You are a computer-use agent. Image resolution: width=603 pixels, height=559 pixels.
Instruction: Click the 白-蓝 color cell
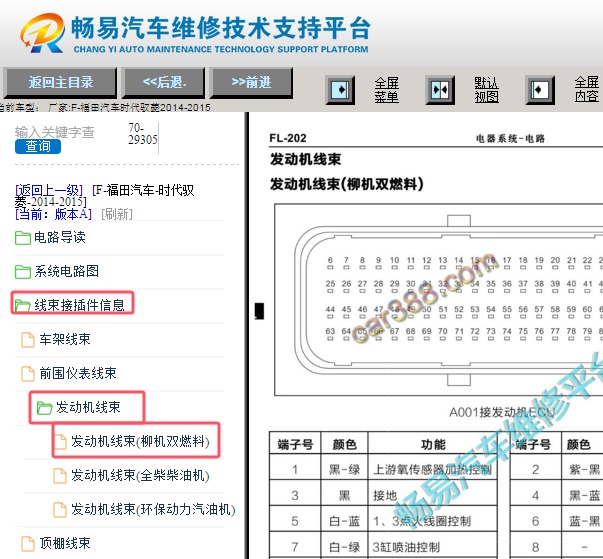click(x=344, y=521)
